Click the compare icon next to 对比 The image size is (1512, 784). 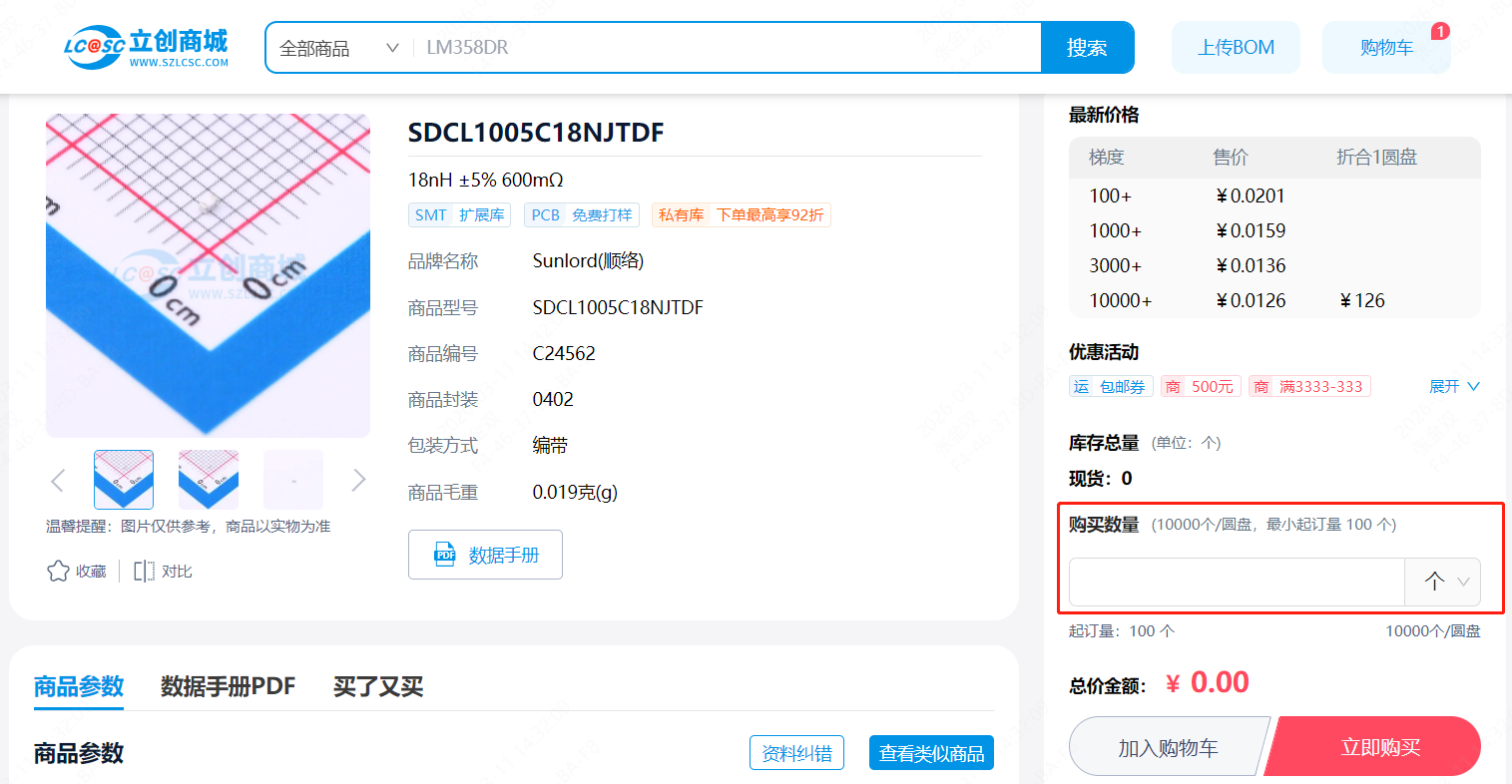[x=144, y=571]
